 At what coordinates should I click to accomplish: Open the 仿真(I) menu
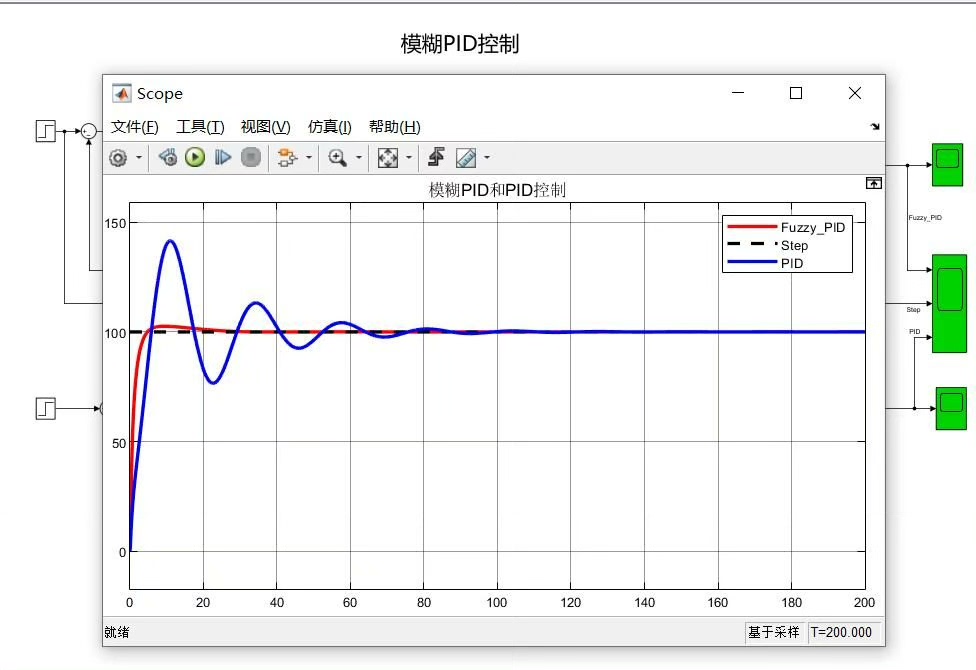point(328,126)
